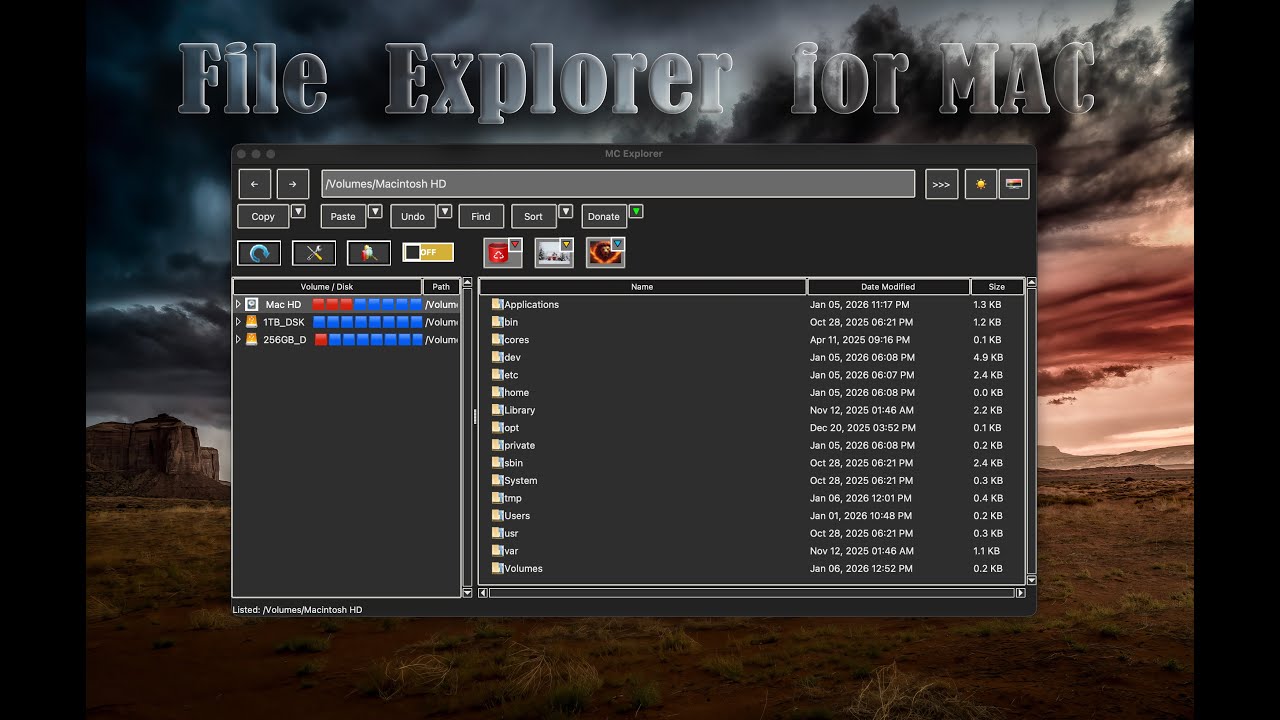Select the 256GB_D orange drive icon
Screen dimensions: 1280x720
(252, 340)
